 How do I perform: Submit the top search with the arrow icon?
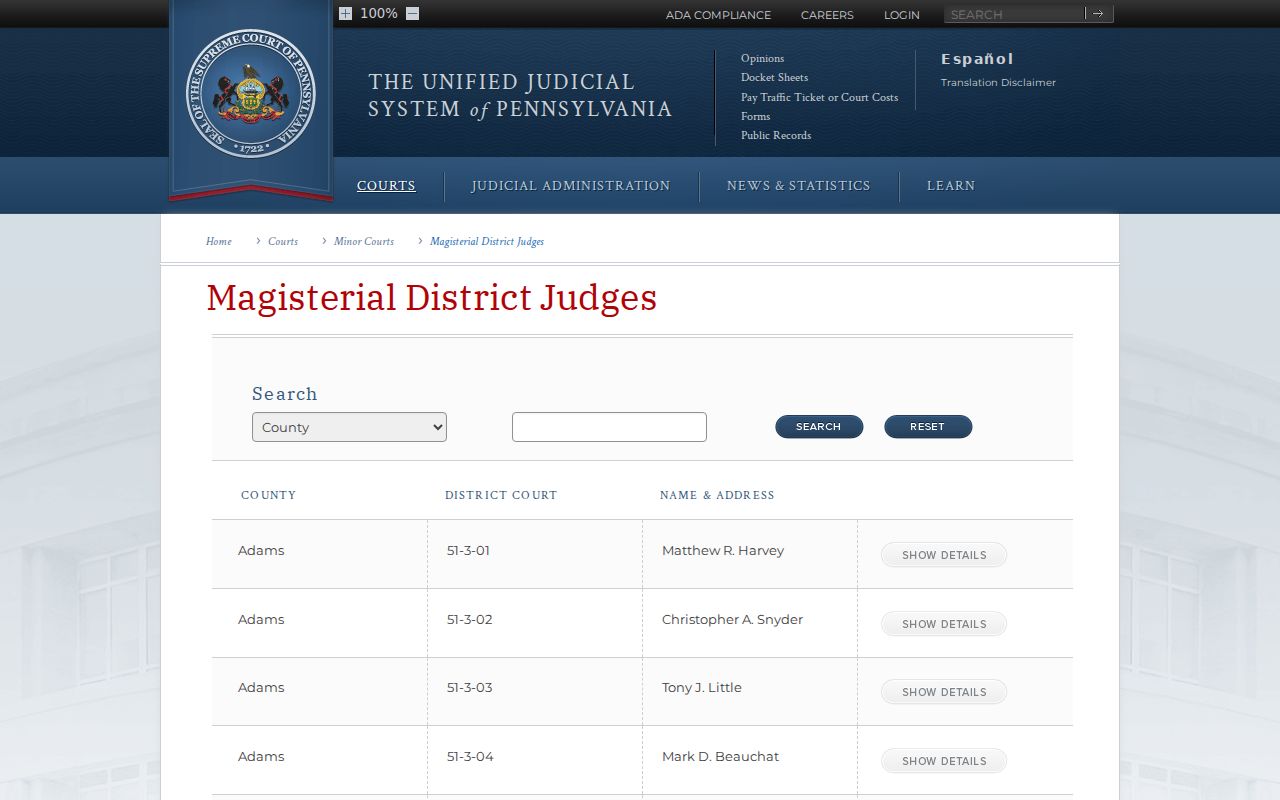(x=1098, y=14)
